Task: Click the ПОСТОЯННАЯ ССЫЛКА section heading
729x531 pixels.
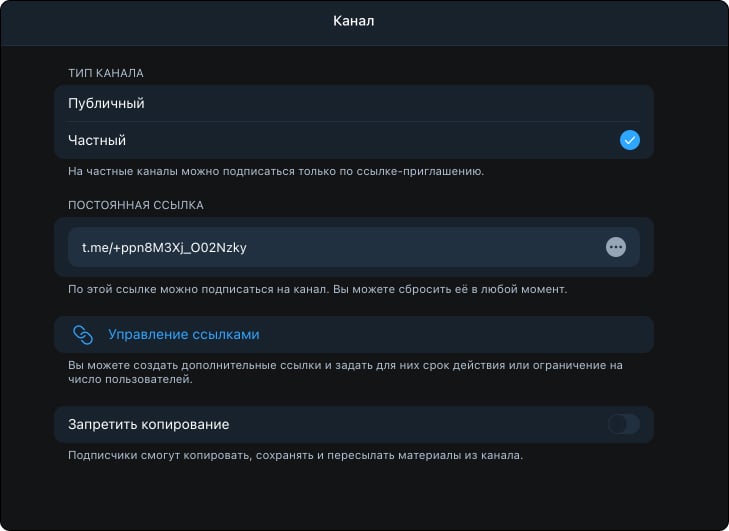Action: 136,205
